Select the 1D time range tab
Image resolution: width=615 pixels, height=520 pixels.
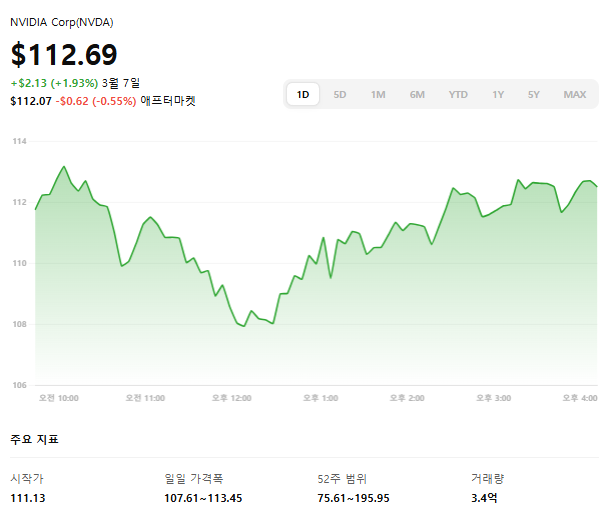pos(303,95)
